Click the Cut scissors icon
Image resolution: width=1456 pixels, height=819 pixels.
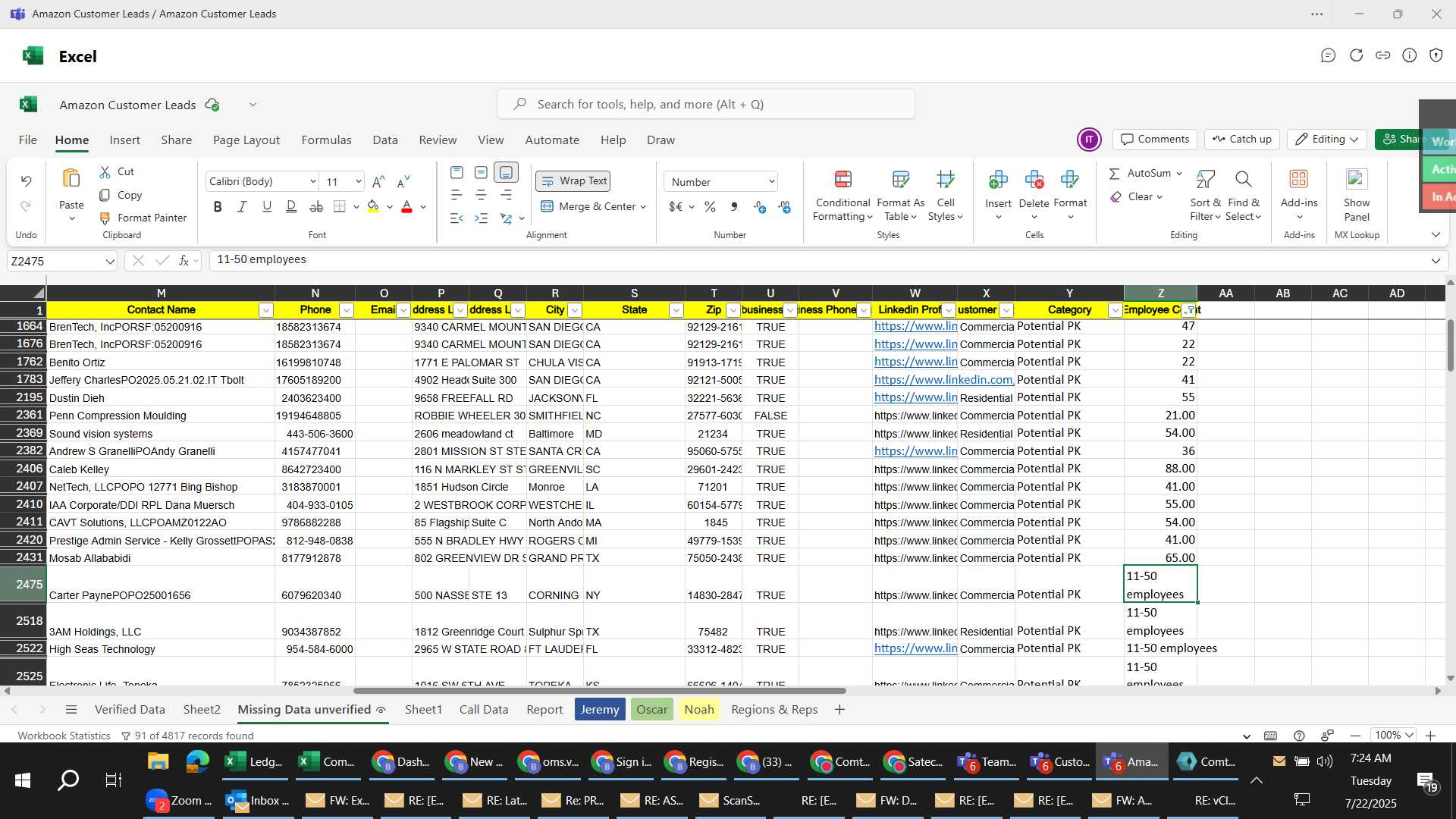tap(105, 172)
